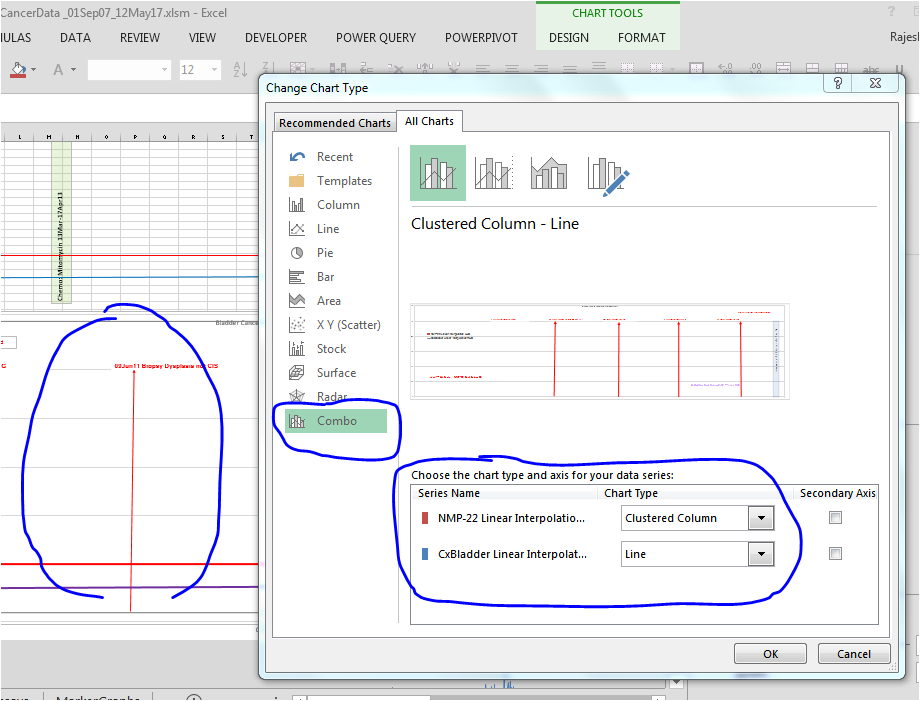This screenshot has height=701, width=920.
Task: Open the font size 12 dropdown
Action: (x=214, y=70)
